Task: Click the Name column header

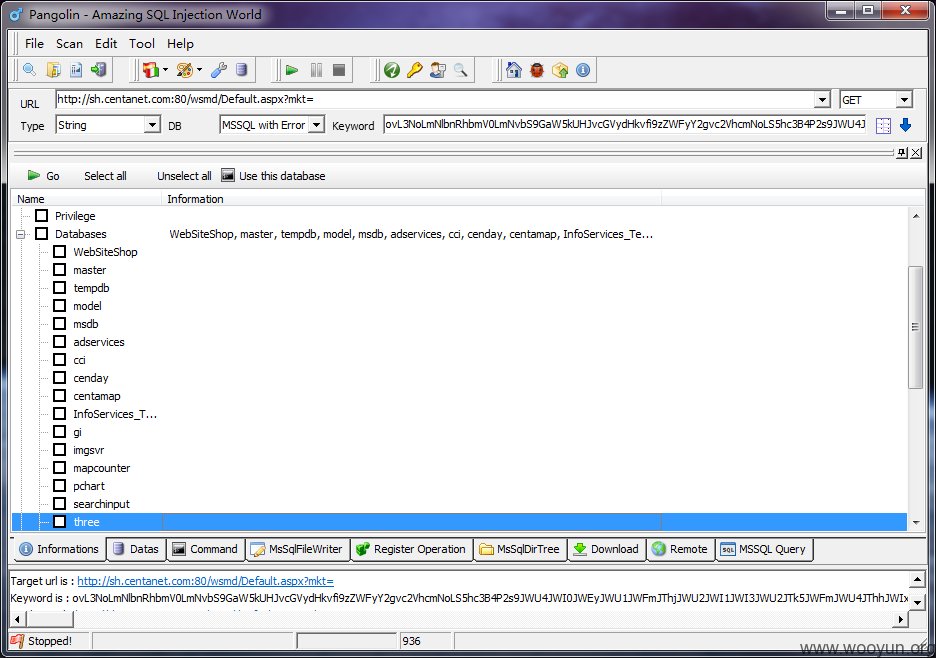Action: (x=87, y=199)
